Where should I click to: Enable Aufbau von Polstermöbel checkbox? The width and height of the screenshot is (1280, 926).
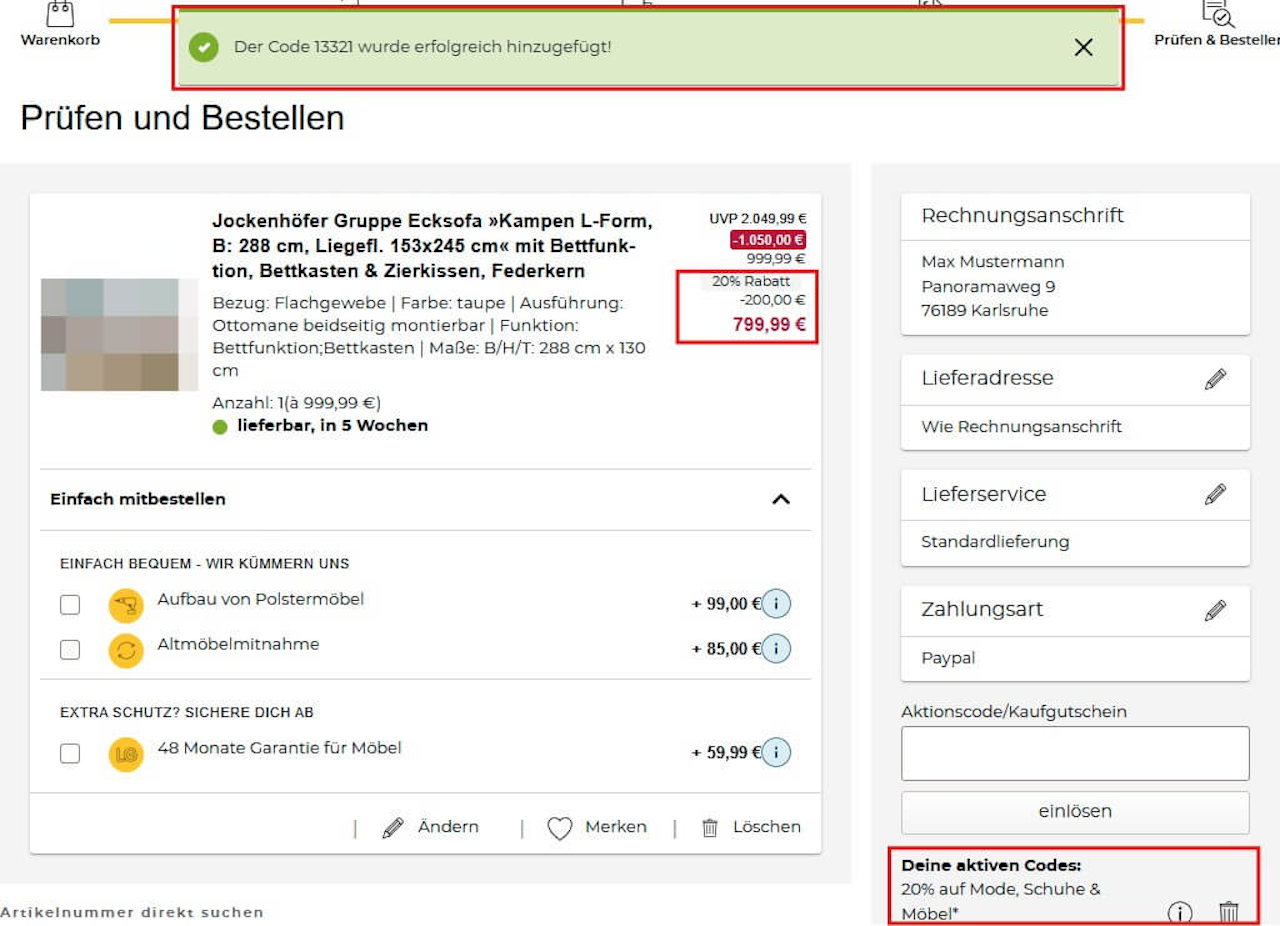(70, 605)
